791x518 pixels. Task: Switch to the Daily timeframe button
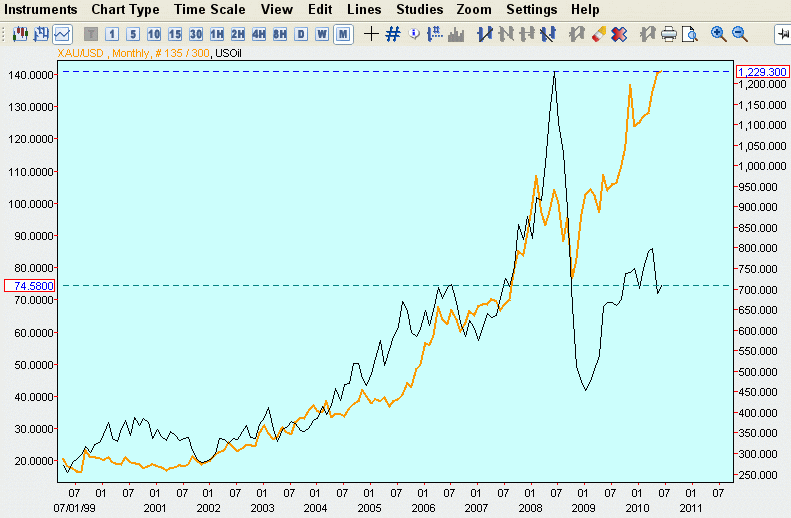[x=301, y=34]
